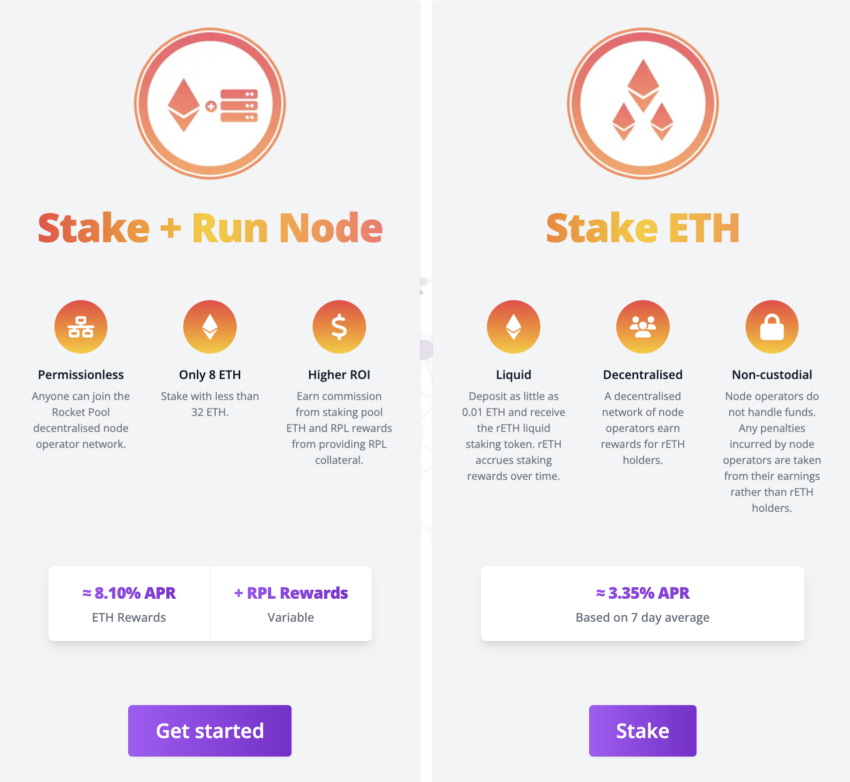The width and height of the screenshot is (850, 782).
Task: Click the Decentralised feature title
Action: (x=643, y=374)
